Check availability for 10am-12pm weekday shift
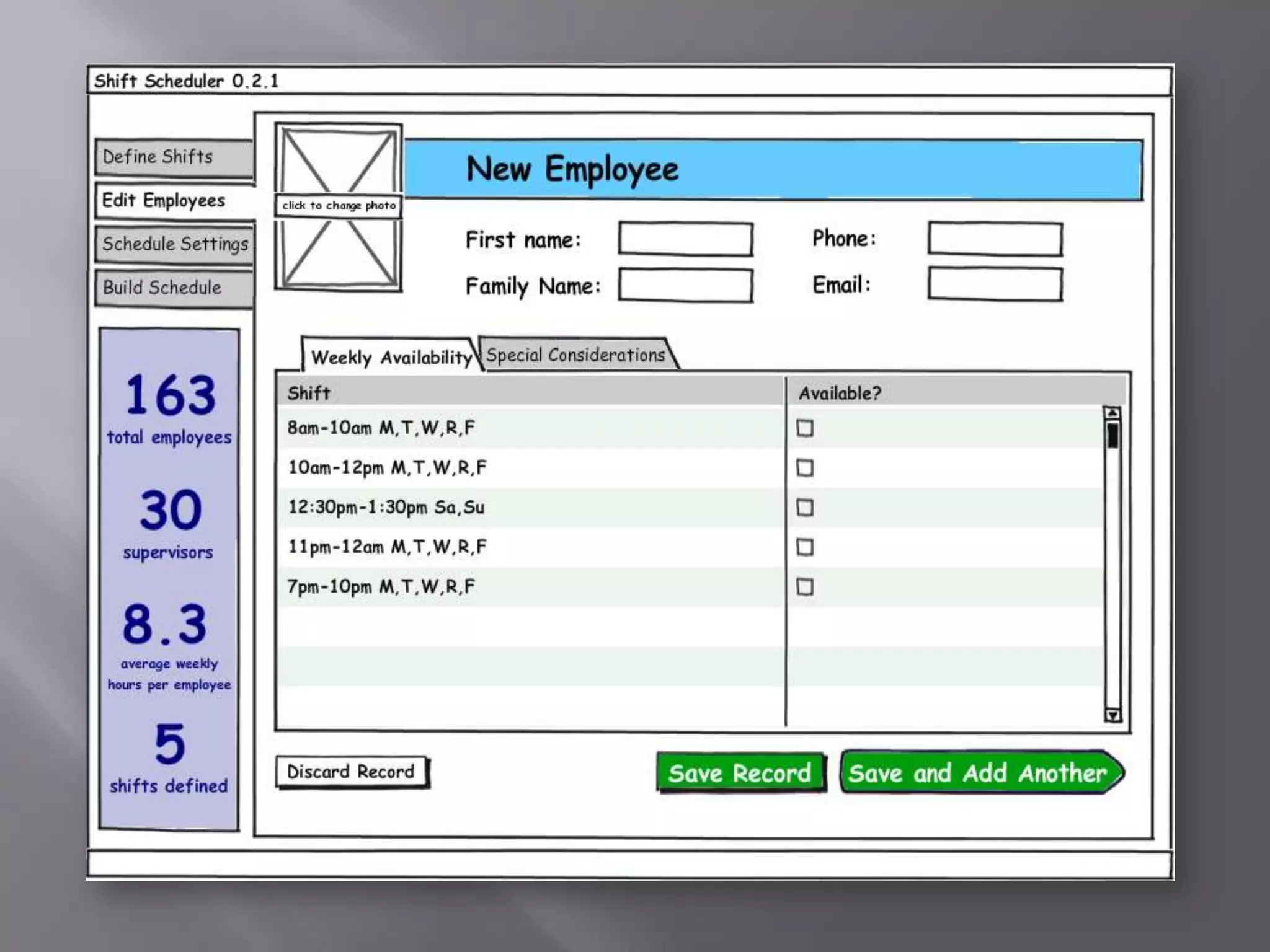The height and width of the screenshot is (952, 1270). 805,468
